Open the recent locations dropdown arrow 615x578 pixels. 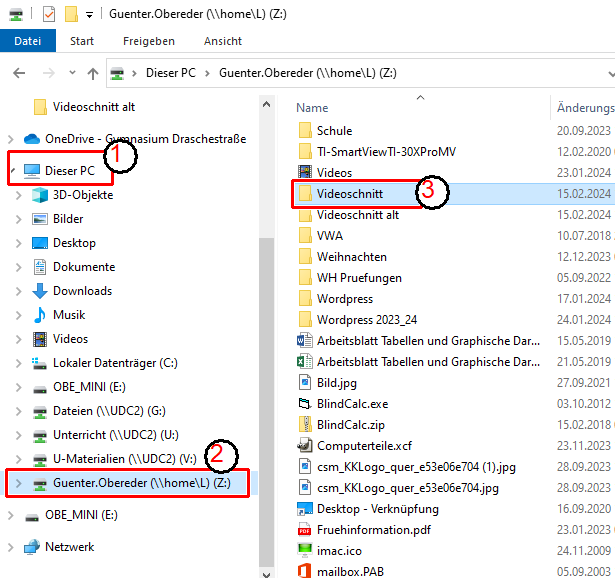click(x=71, y=73)
